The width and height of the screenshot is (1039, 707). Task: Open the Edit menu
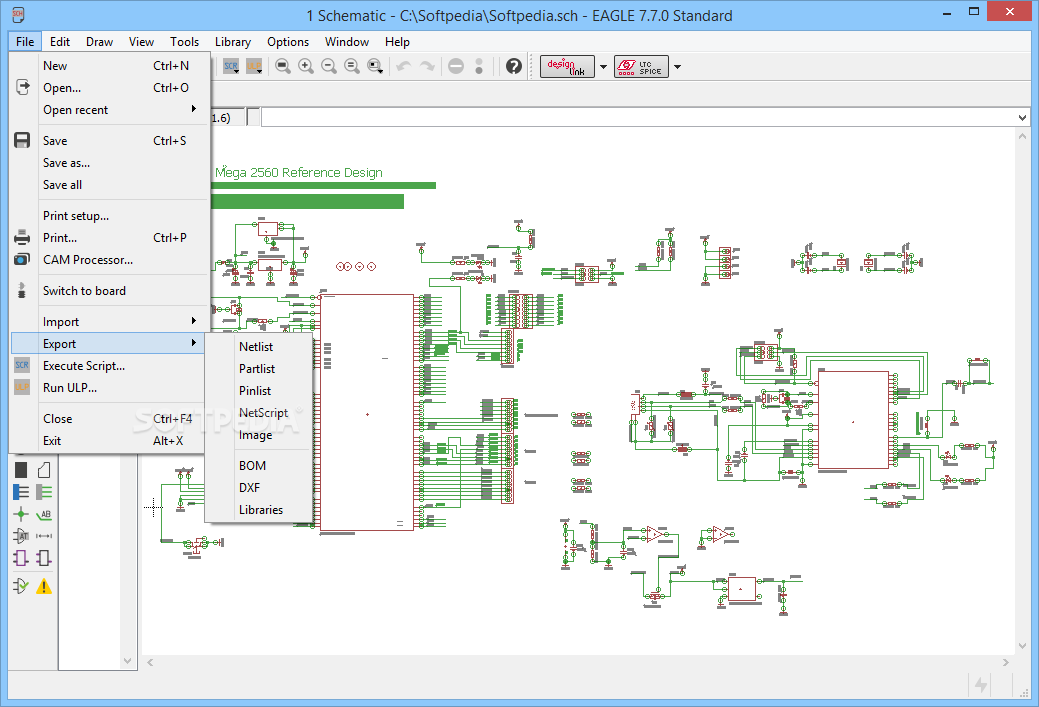60,42
